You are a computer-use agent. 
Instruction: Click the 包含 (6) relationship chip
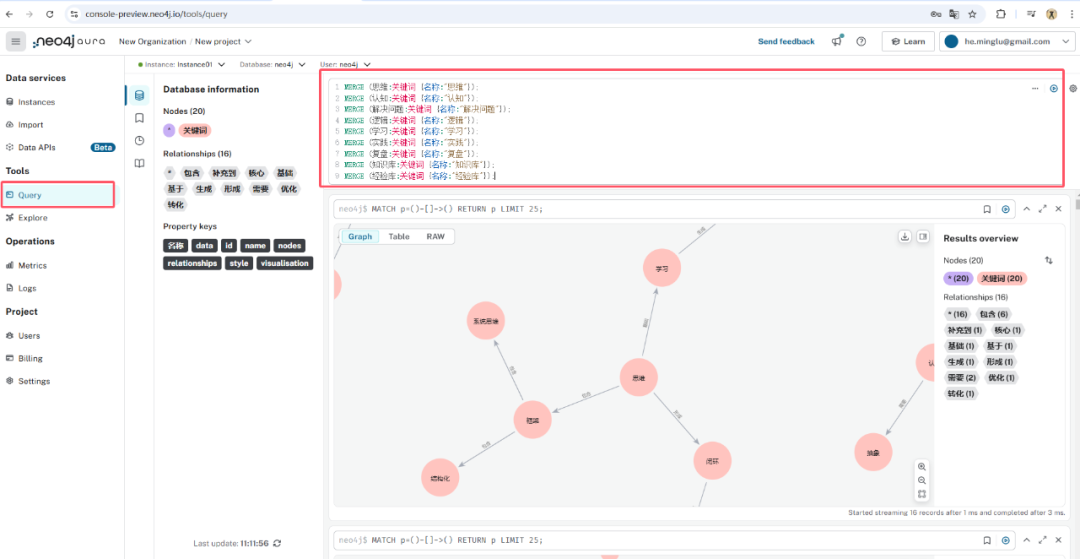[993, 314]
